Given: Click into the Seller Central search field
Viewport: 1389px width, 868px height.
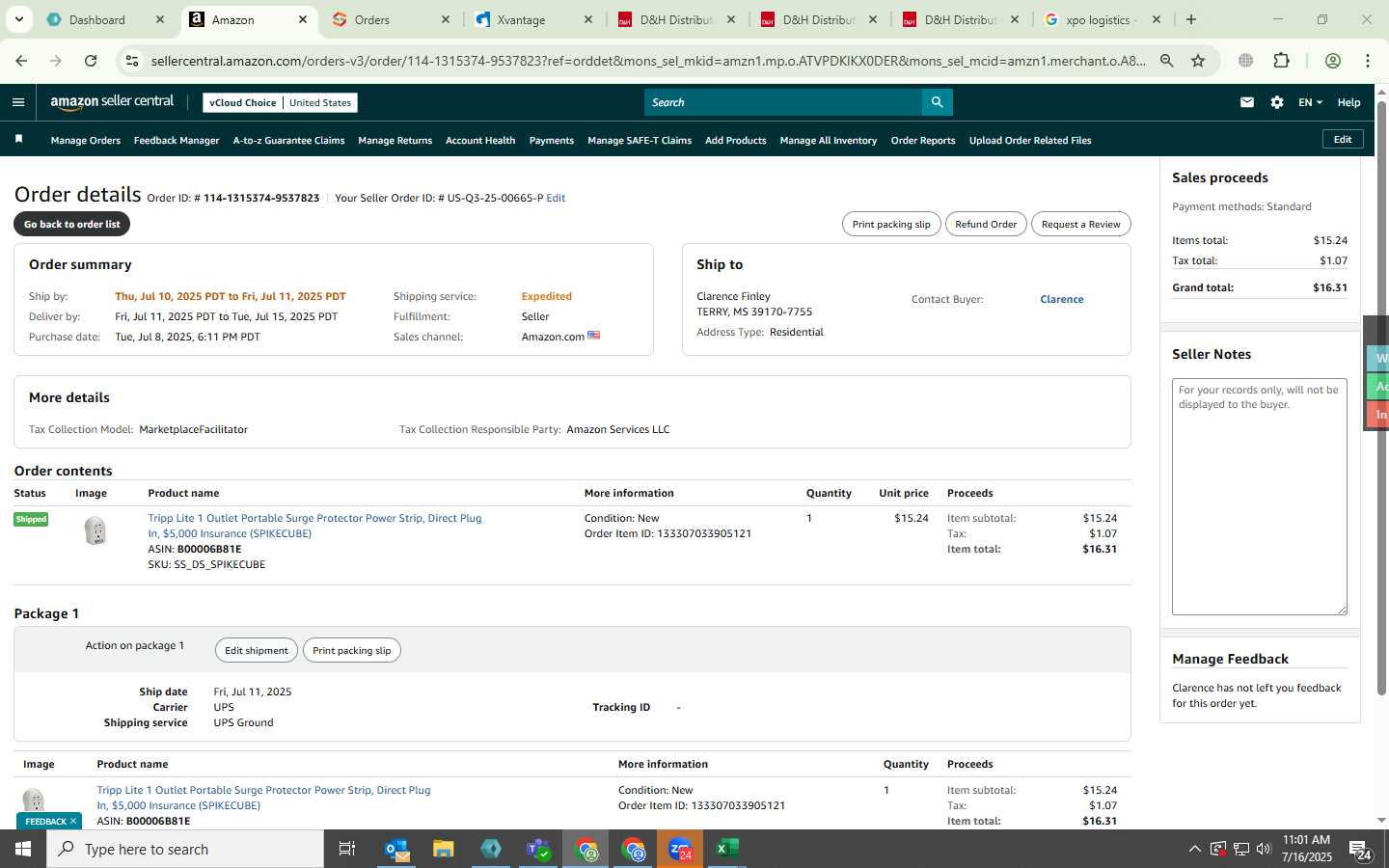Looking at the screenshot, I should 782,102.
